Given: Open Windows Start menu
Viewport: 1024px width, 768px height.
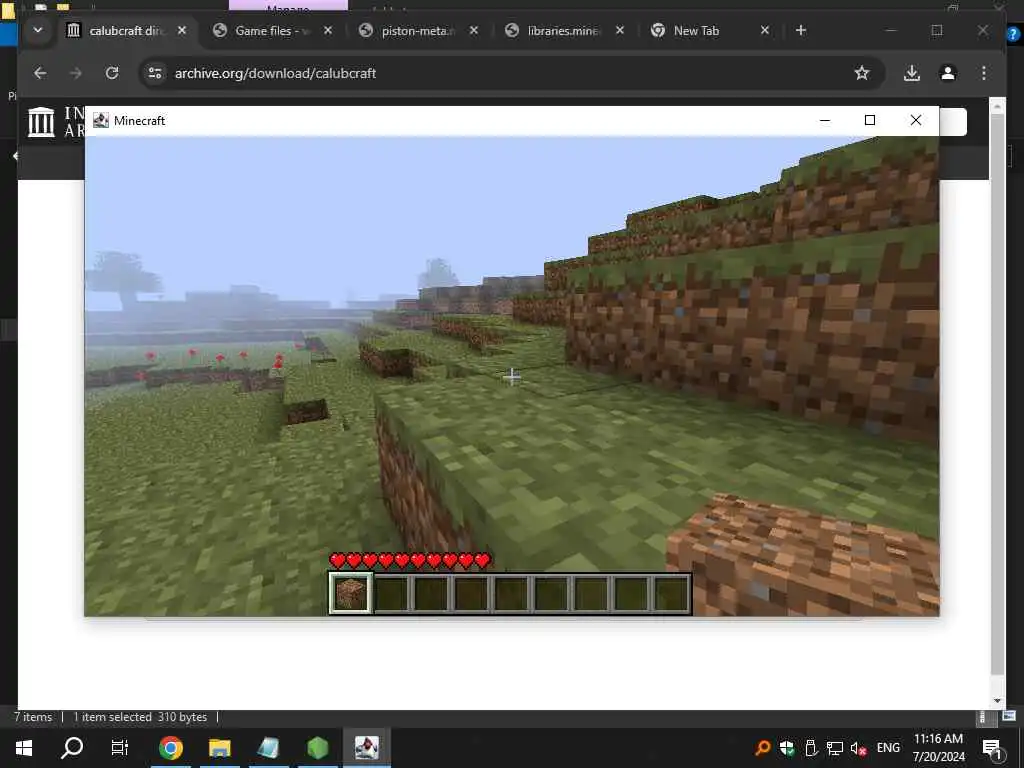Looking at the screenshot, I should tap(24, 748).
